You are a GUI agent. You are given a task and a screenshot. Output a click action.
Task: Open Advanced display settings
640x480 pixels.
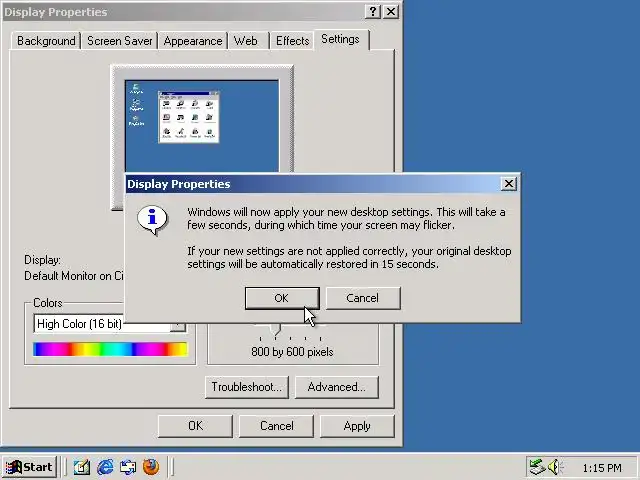tap(337, 387)
